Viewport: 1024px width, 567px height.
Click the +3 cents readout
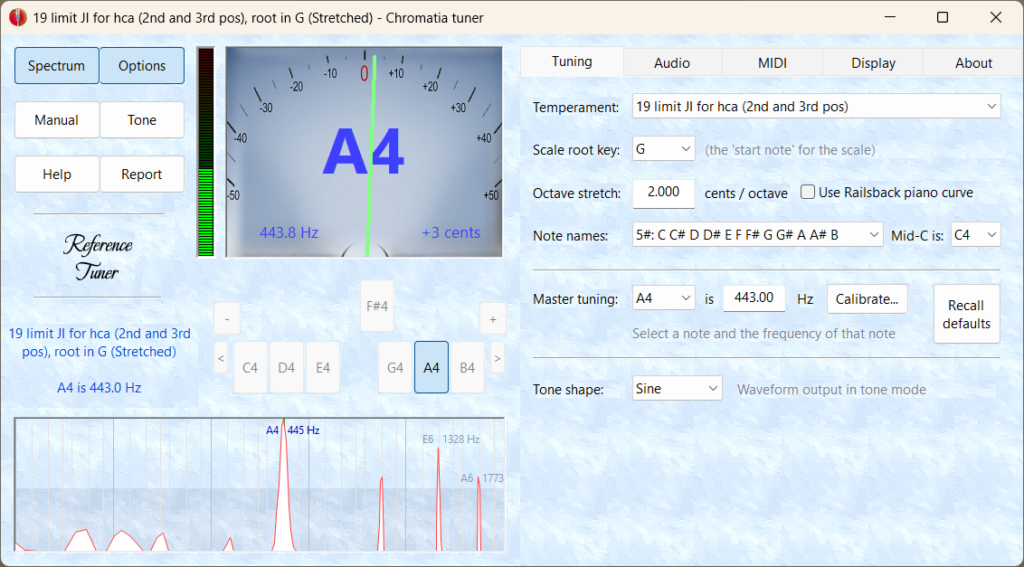pos(451,233)
